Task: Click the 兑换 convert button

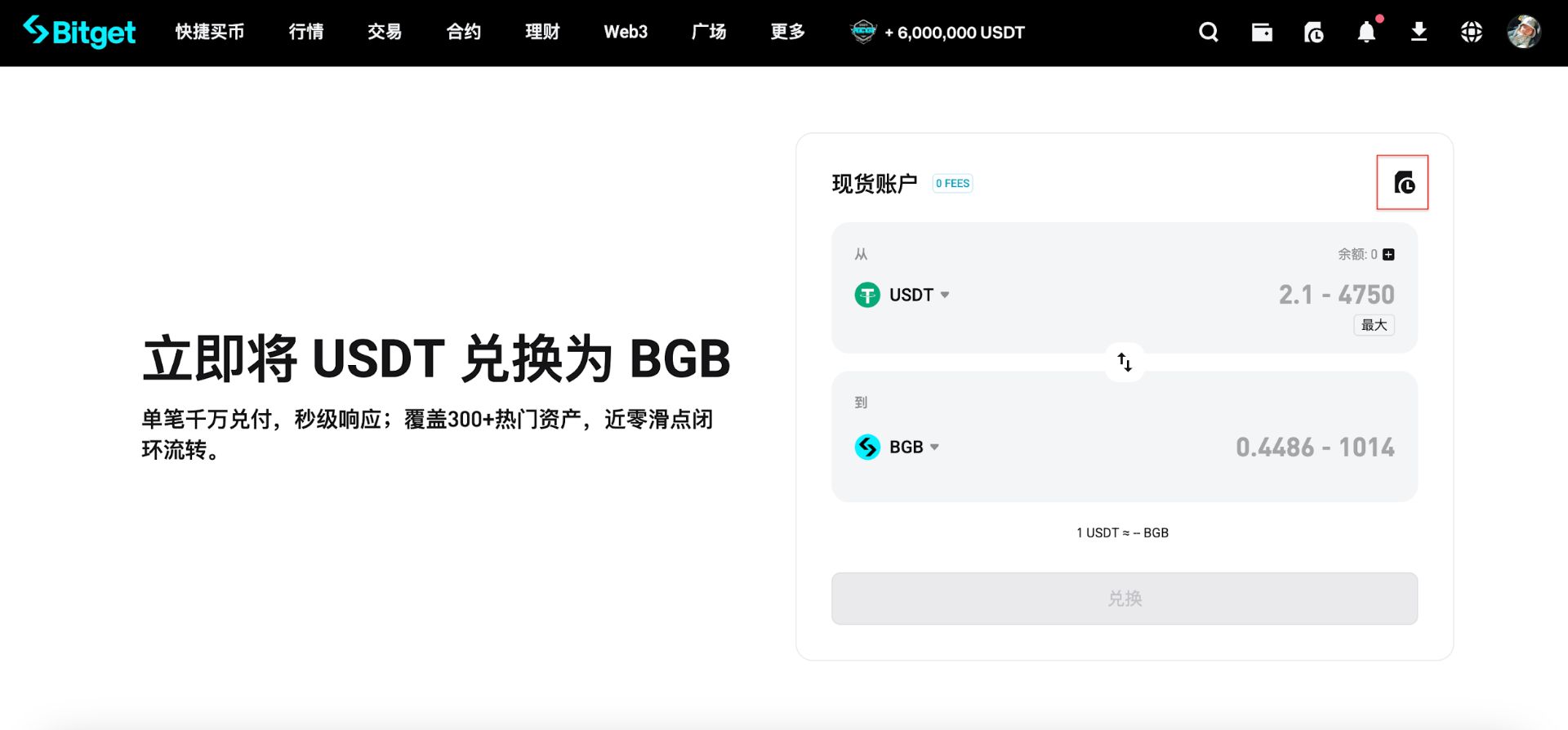Action: (1125, 599)
